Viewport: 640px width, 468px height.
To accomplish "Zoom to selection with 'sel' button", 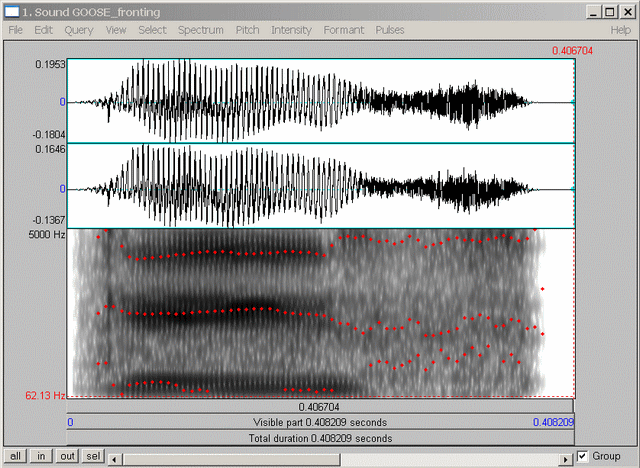I will [91, 457].
